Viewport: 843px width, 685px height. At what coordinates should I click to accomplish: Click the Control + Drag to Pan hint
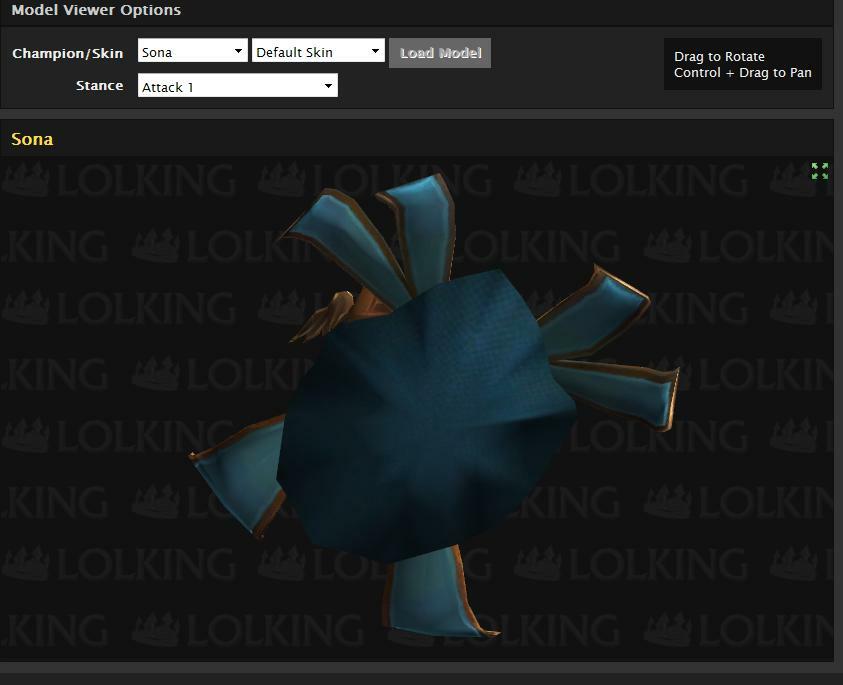click(742, 73)
